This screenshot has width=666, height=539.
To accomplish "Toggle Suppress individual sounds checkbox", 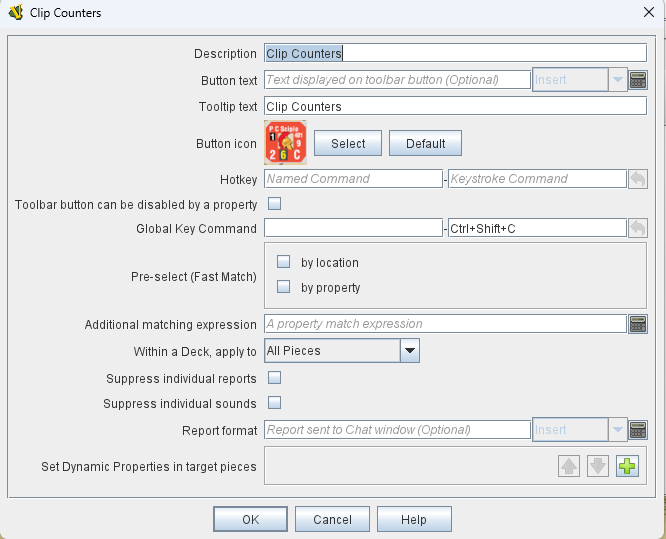I will pos(275,403).
